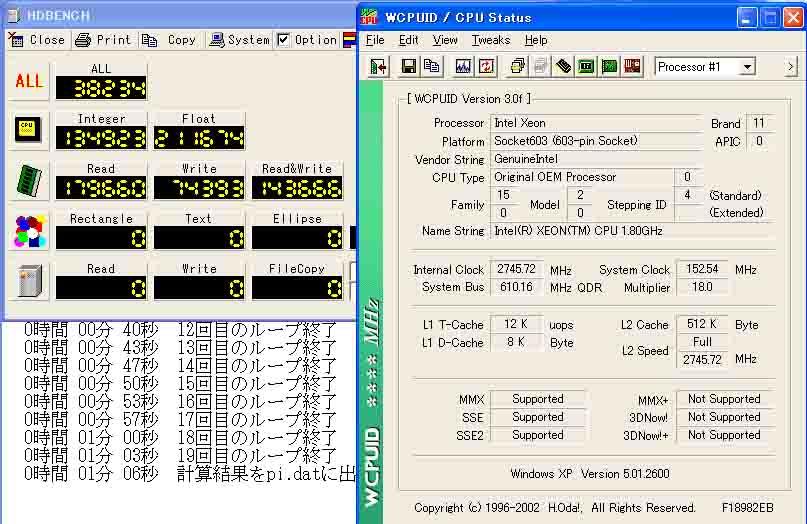This screenshot has height=524, width=807.
Task: Click the colorful video benchmark icon in HDBENCH
Action: point(29,231)
